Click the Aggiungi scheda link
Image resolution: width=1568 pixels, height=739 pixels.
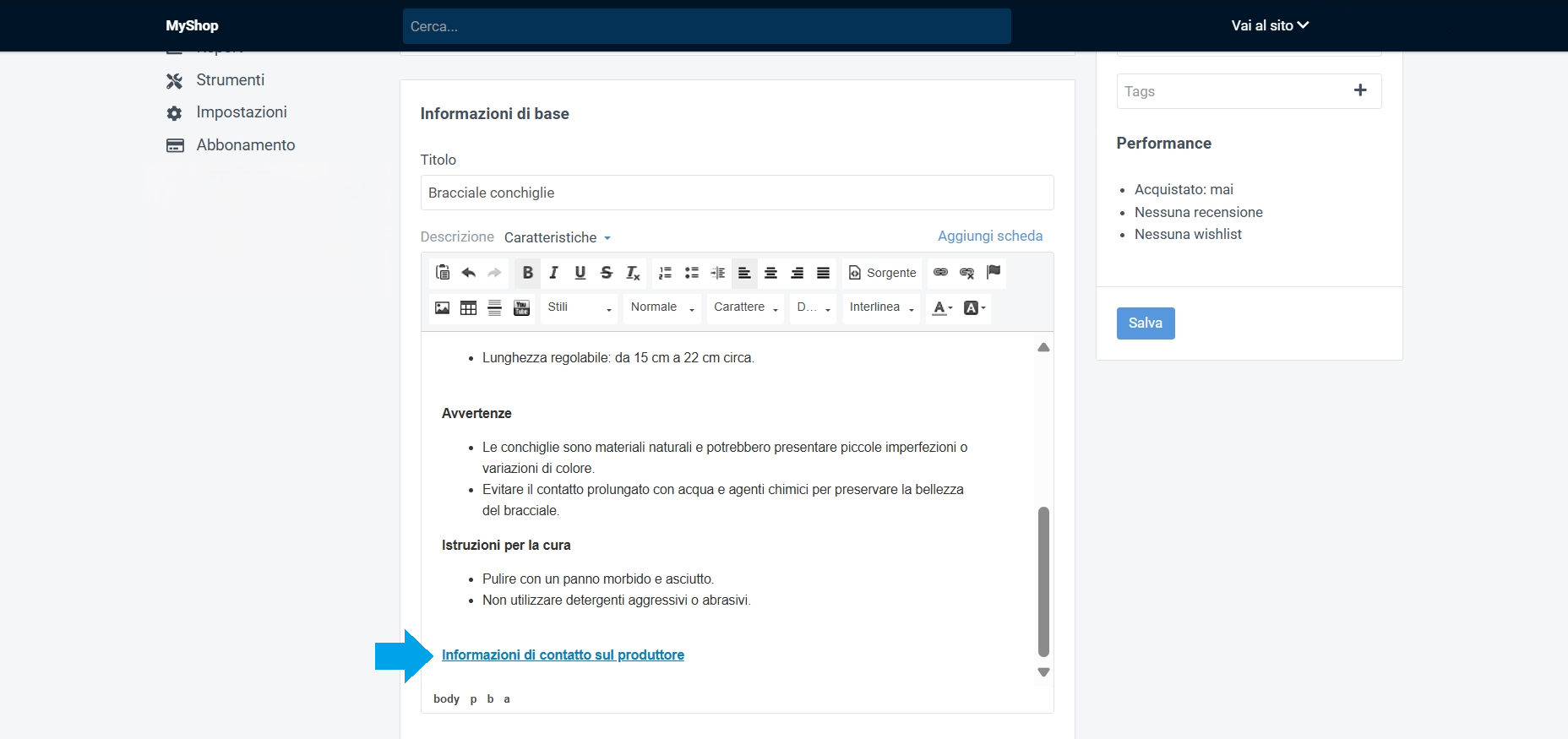[x=989, y=236]
